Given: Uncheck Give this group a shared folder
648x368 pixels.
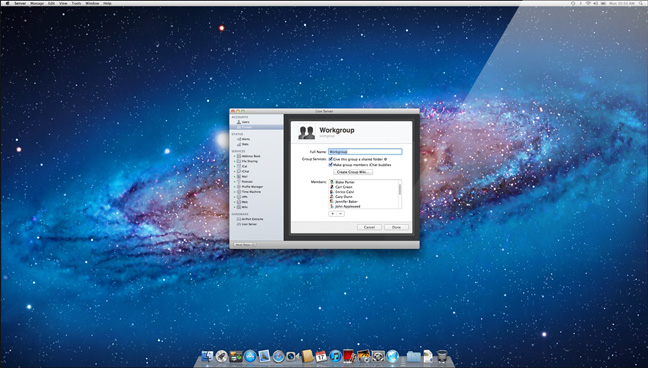Looking at the screenshot, I should click(331, 159).
